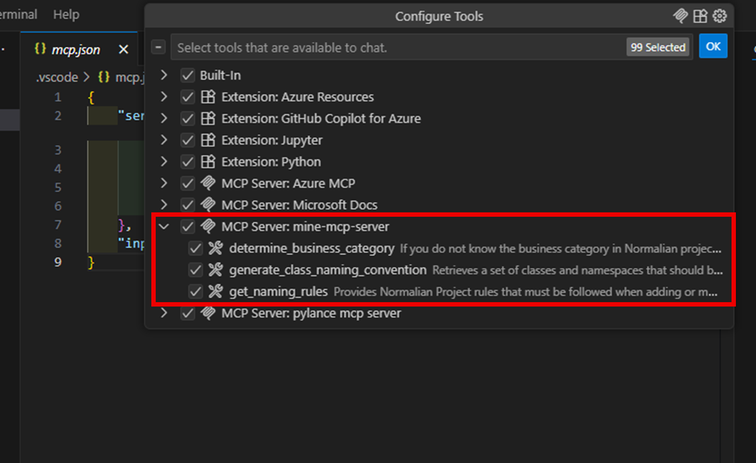The width and height of the screenshot is (756, 463).
Task: Click OK to confirm tool selection
Action: (x=713, y=47)
